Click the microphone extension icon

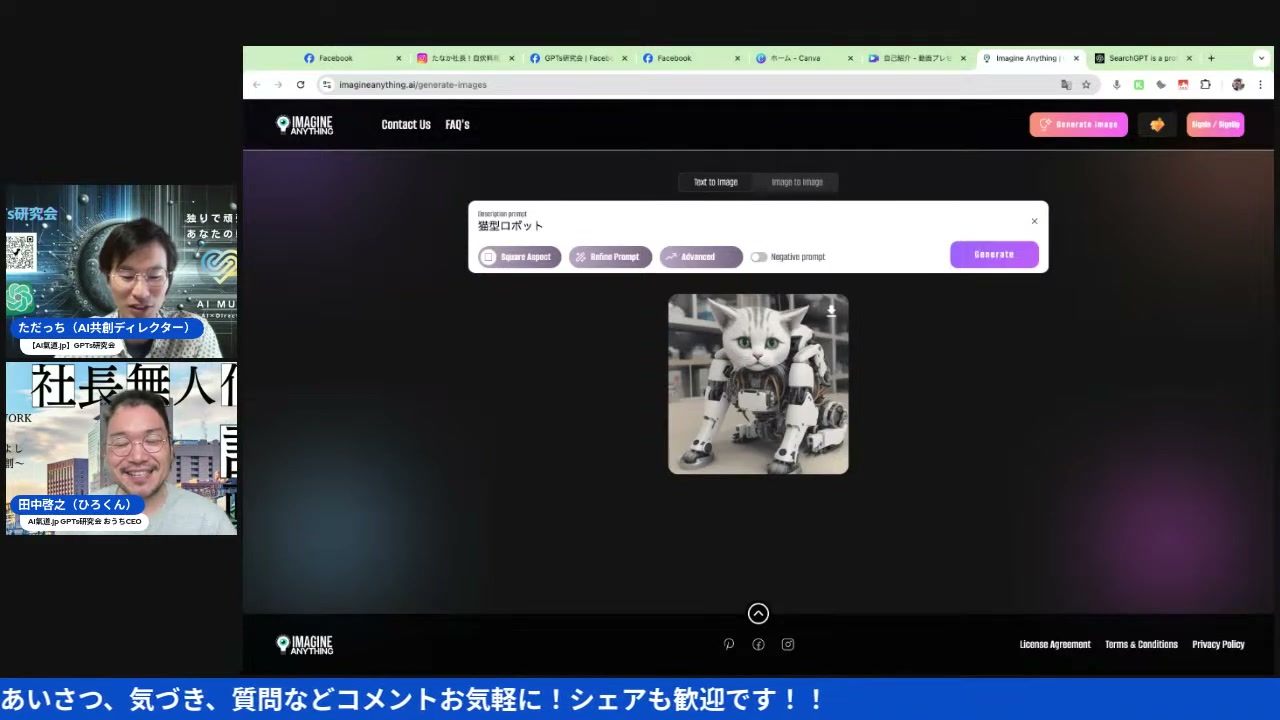point(1117,85)
